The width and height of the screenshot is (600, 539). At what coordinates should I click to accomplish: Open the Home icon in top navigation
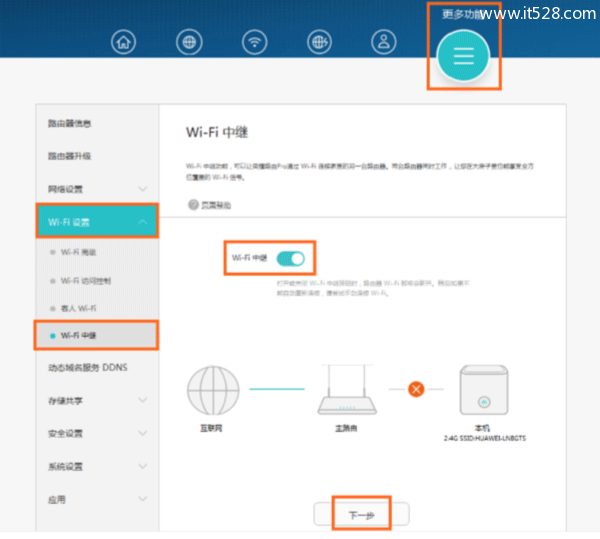pos(123,42)
